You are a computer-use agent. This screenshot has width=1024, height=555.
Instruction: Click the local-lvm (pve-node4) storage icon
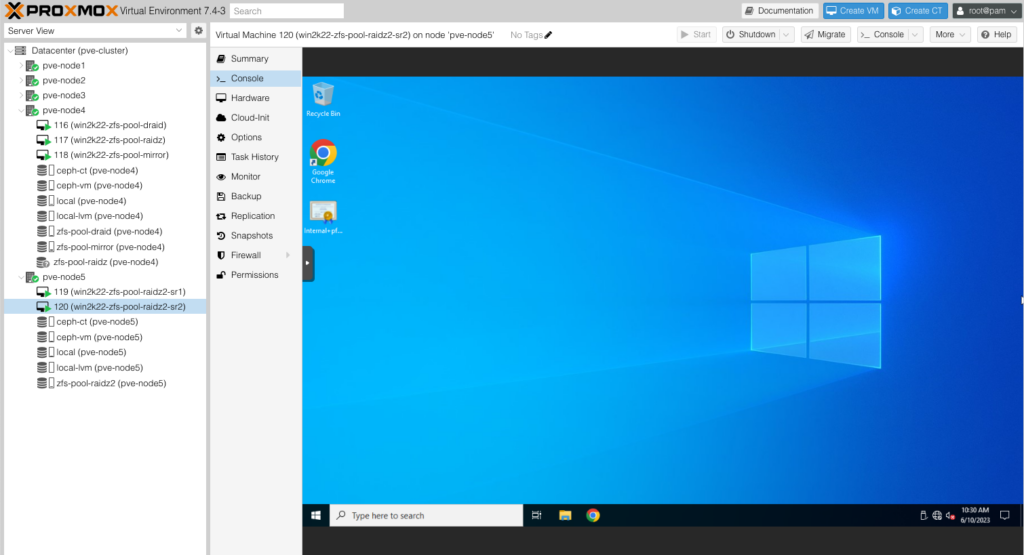(x=45, y=216)
